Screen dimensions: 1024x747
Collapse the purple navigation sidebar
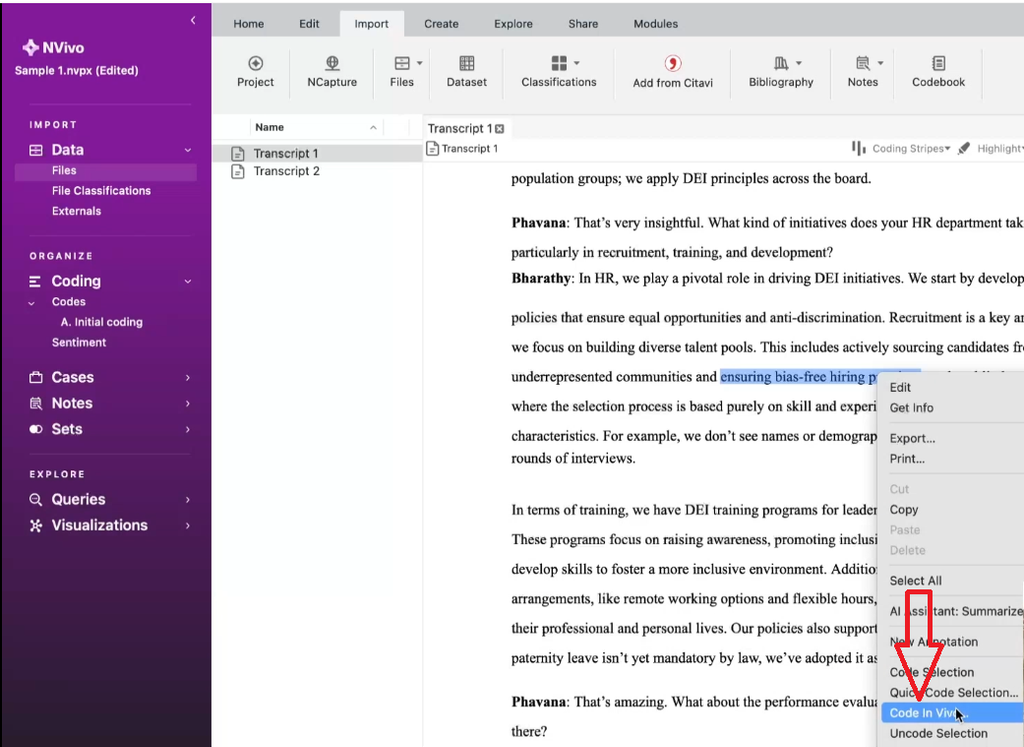[193, 20]
